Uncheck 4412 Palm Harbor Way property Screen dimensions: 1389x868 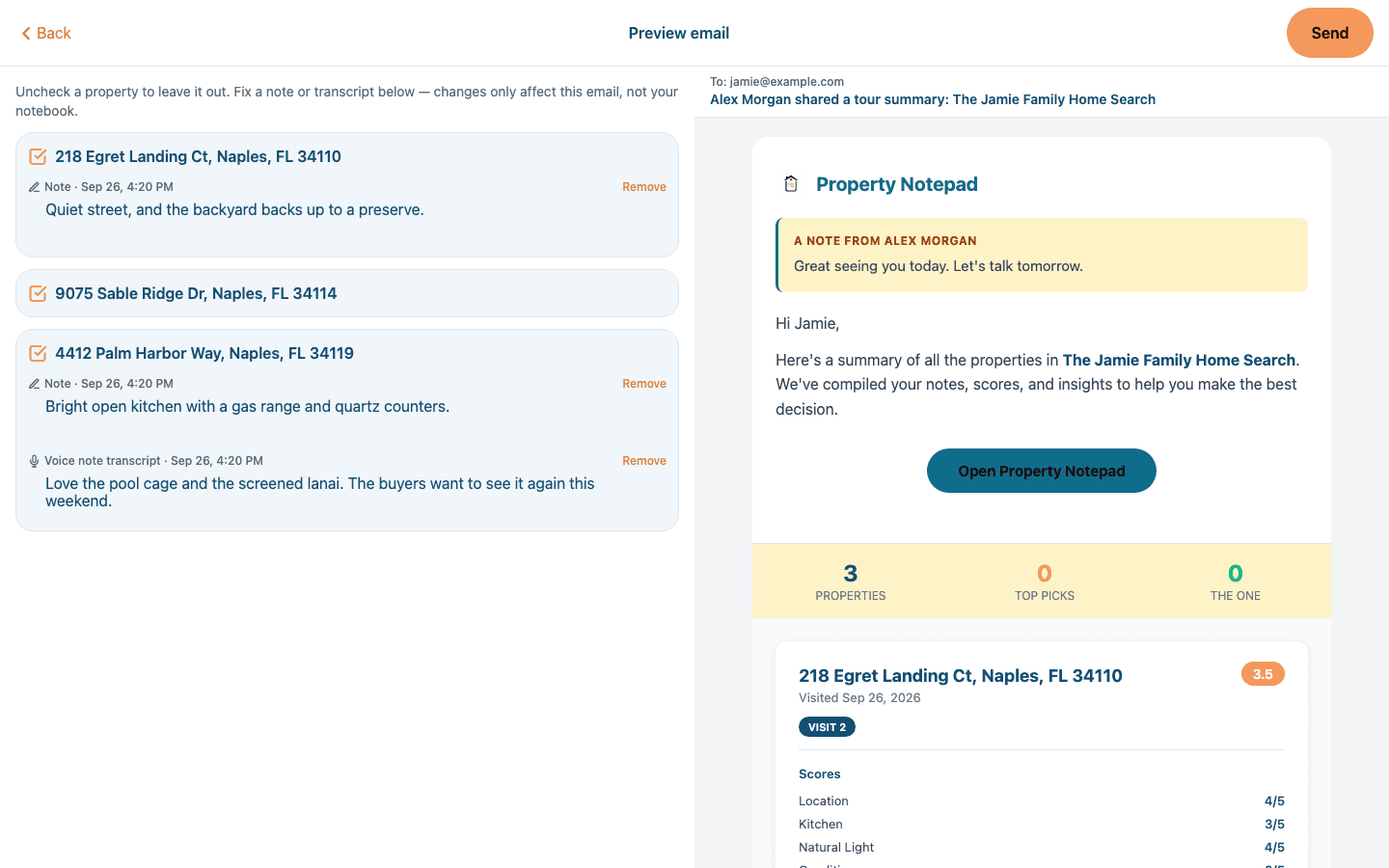[38, 353]
